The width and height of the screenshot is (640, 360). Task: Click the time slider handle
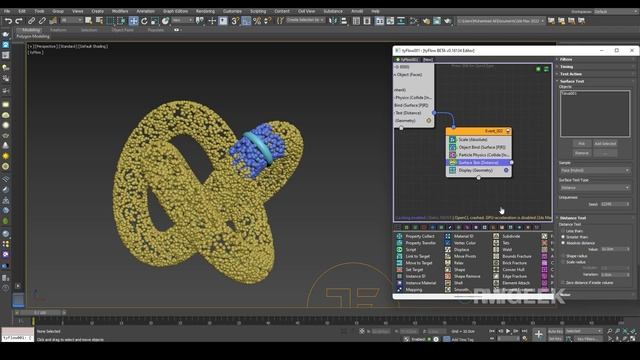pos(40,313)
